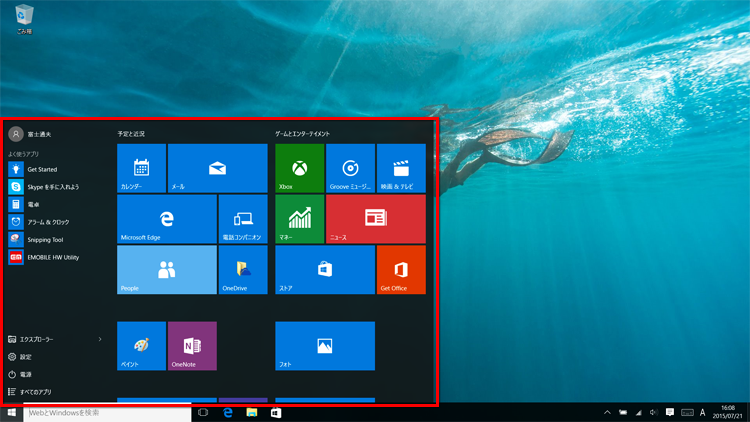Open the カレンダー (Calendar) tile

[x=141, y=168]
